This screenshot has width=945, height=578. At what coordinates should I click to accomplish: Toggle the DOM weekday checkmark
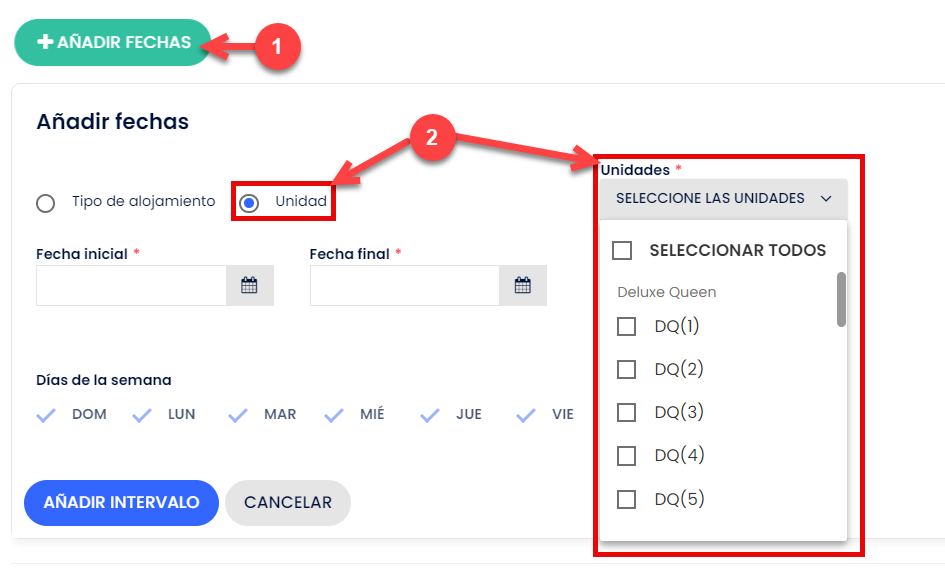(x=46, y=415)
